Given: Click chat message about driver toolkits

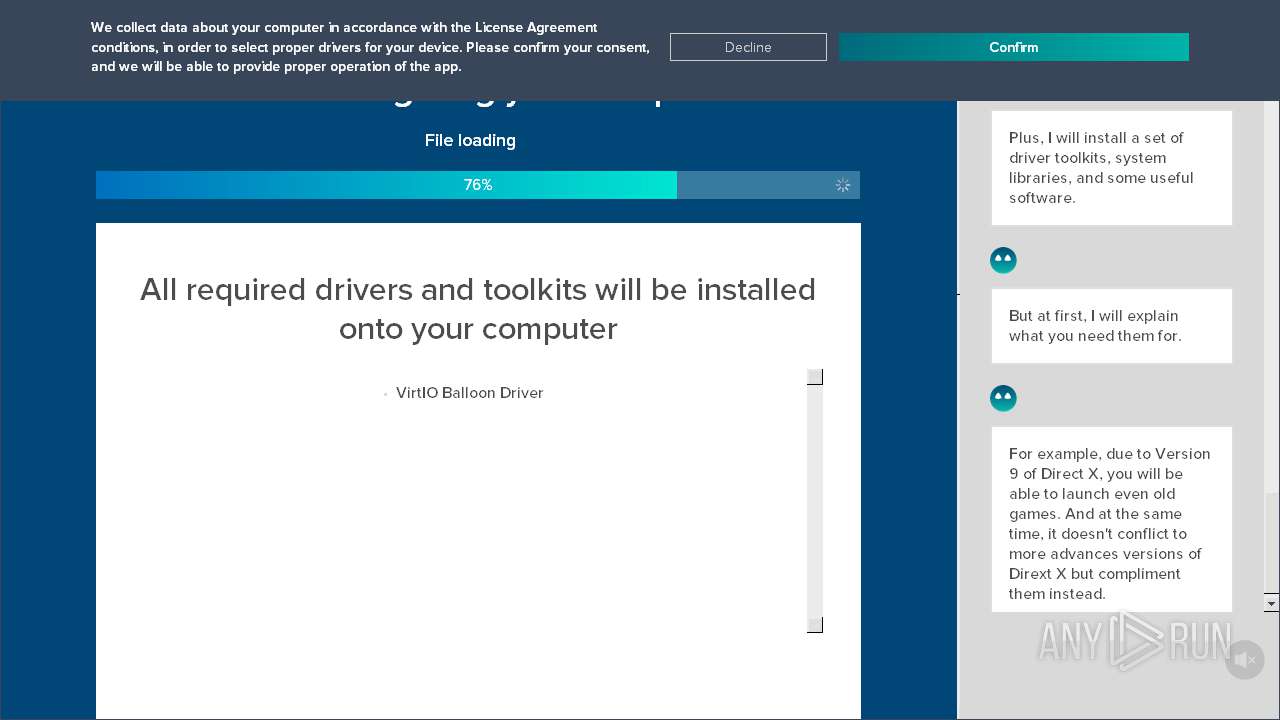Looking at the screenshot, I should [1111, 168].
